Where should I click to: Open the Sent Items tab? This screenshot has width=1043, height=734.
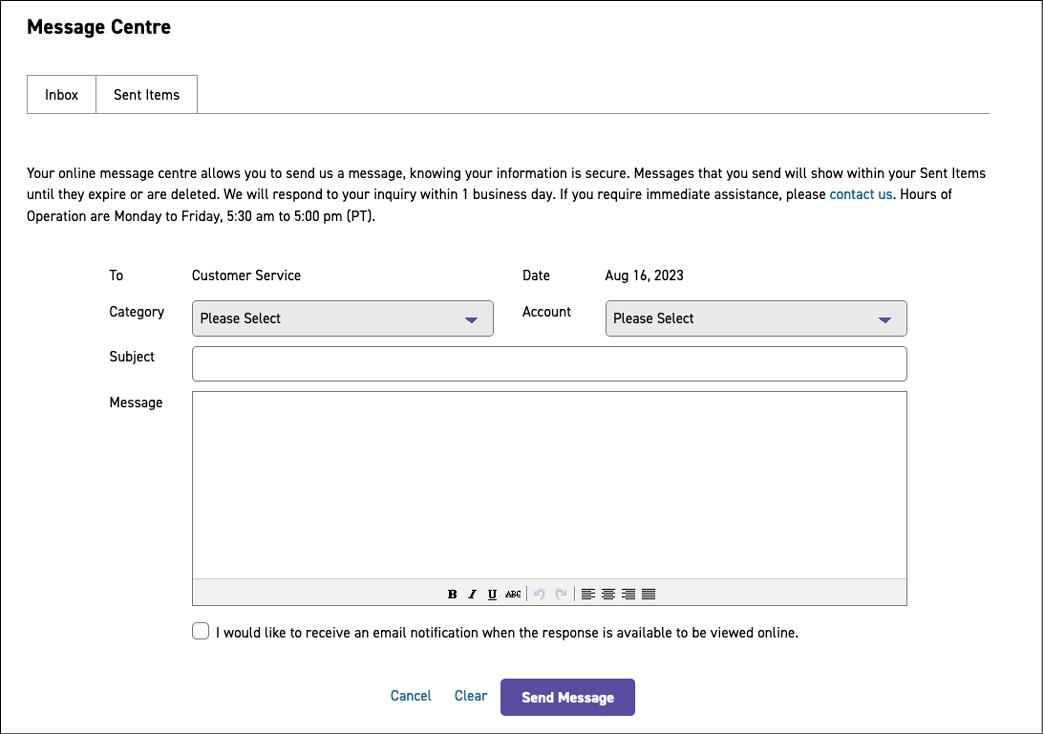coord(146,95)
